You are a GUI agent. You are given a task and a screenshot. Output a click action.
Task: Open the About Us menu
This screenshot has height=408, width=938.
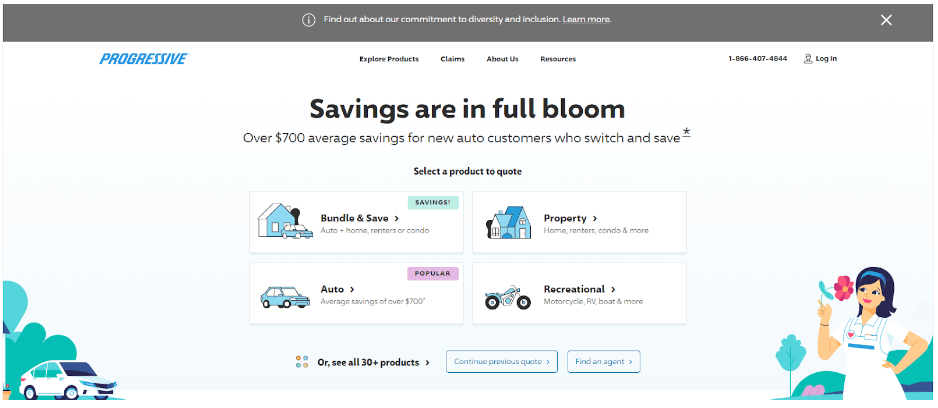point(502,59)
